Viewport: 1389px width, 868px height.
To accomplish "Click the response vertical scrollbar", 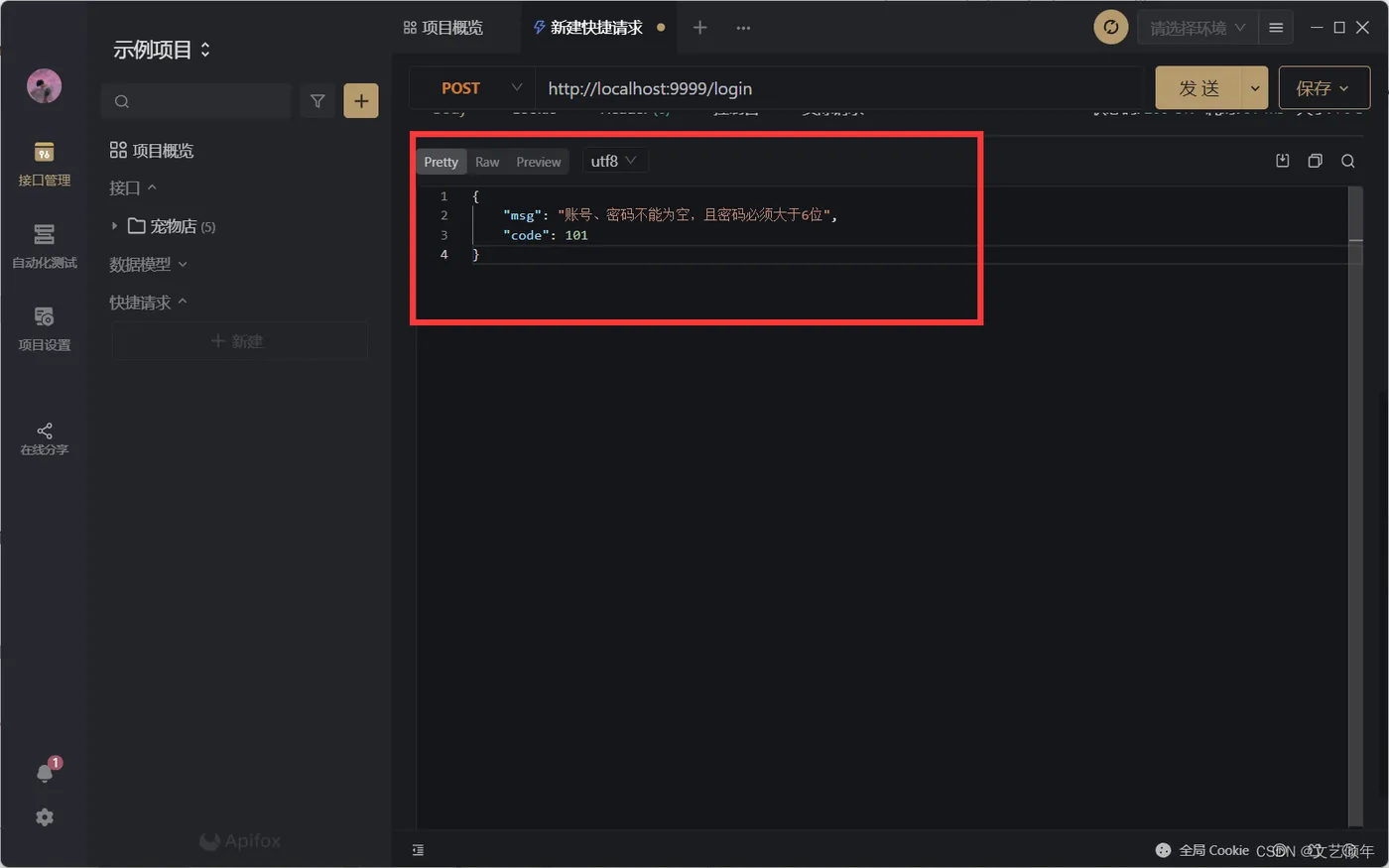I will [1355, 506].
